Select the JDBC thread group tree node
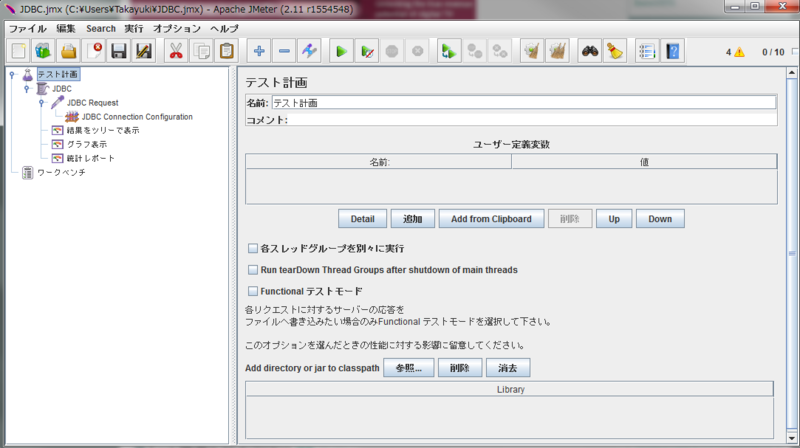The image size is (800, 448). click(62, 89)
